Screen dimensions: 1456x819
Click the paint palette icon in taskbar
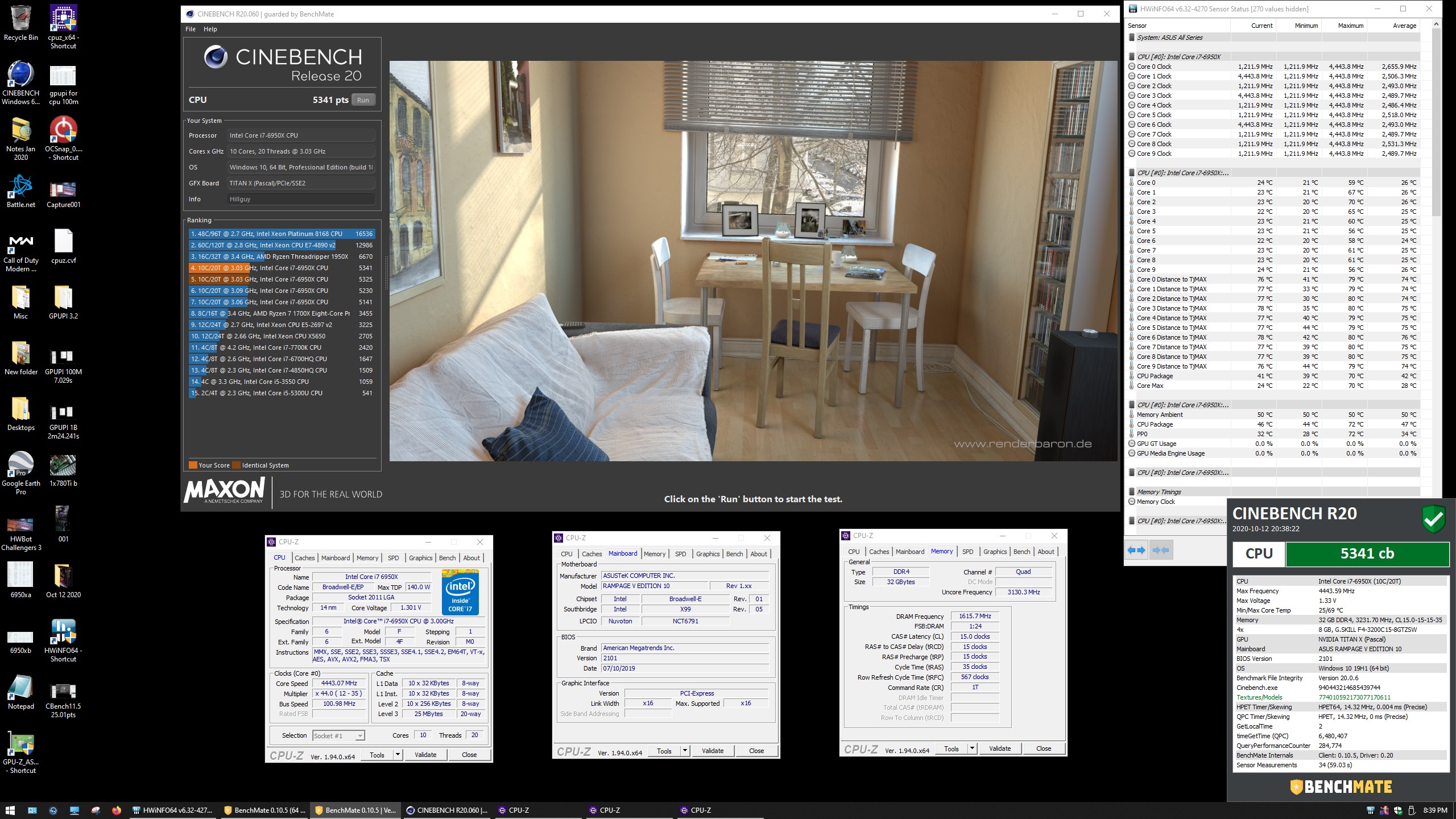point(96,810)
